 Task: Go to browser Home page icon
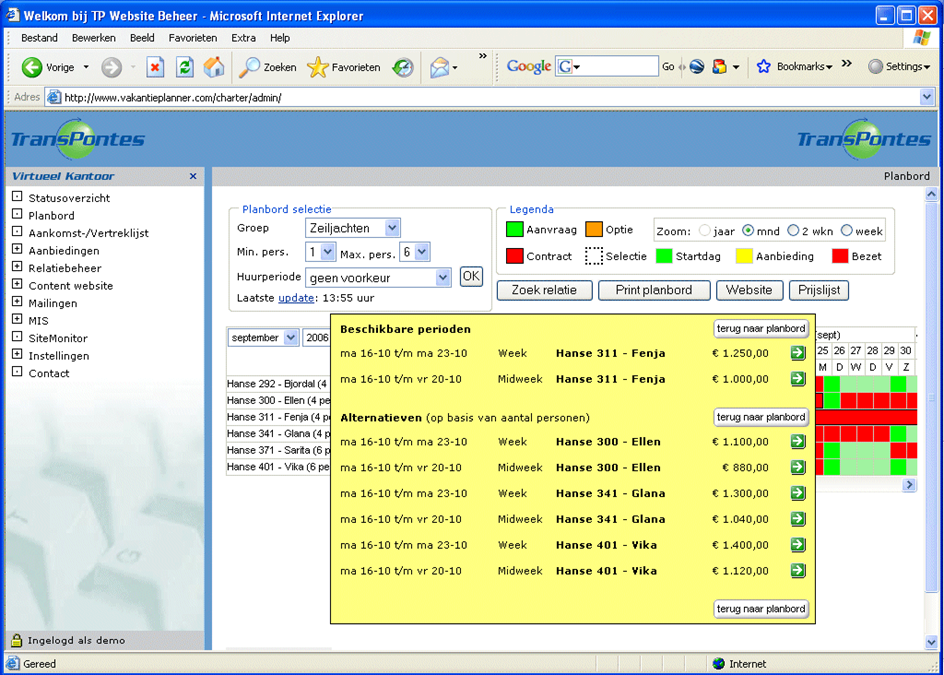point(214,67)
